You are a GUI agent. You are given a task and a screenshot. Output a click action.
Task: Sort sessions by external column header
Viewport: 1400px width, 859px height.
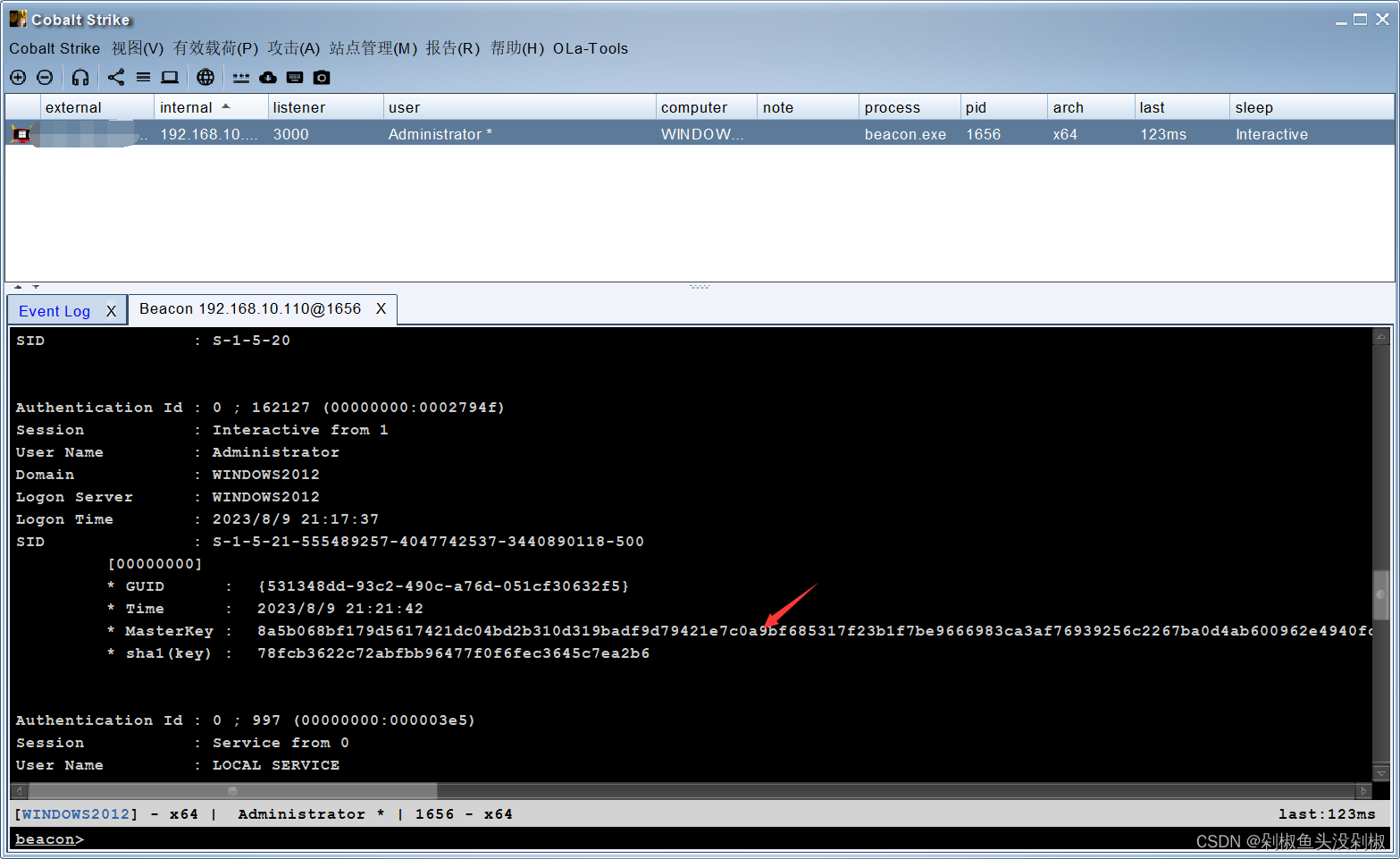click(x=96, y=107)
